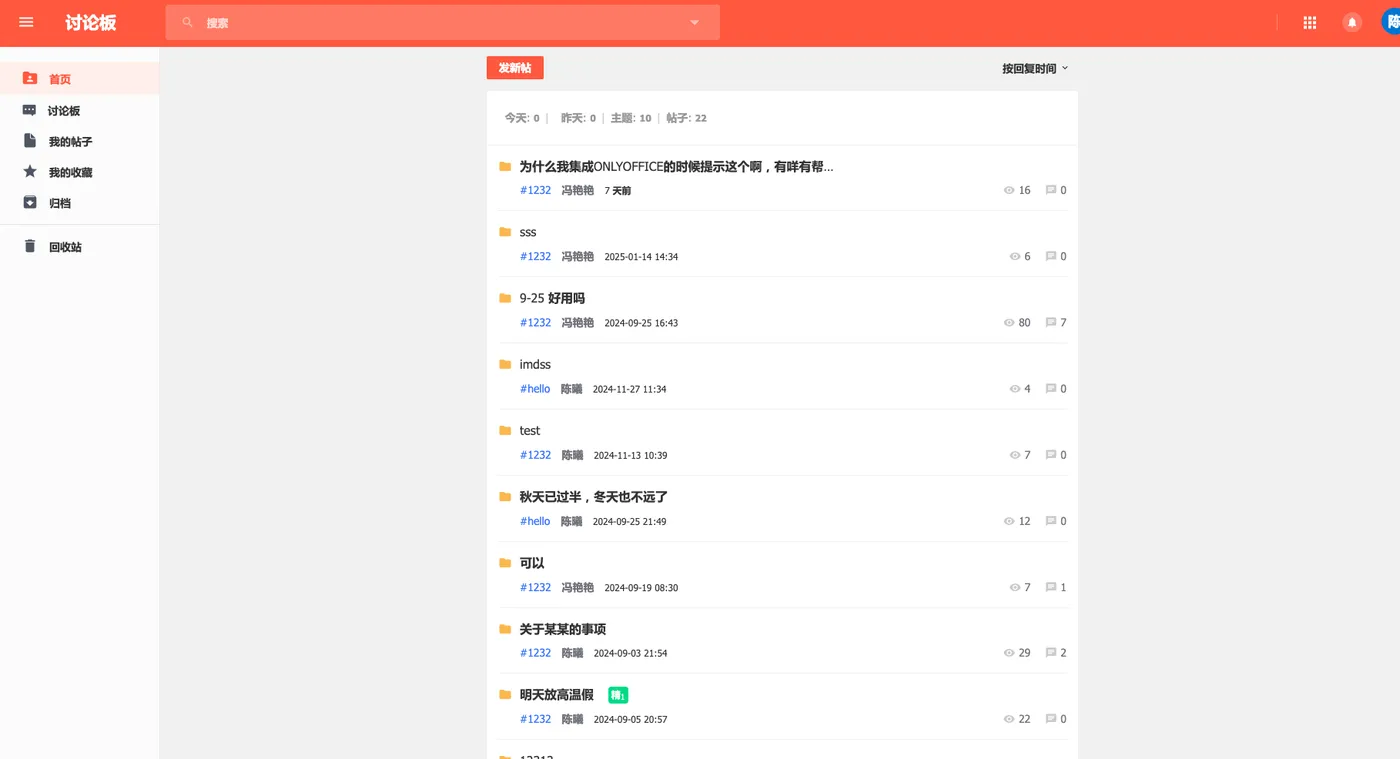Open the post titled 9-25 好用吗

(x=552, y=298)
